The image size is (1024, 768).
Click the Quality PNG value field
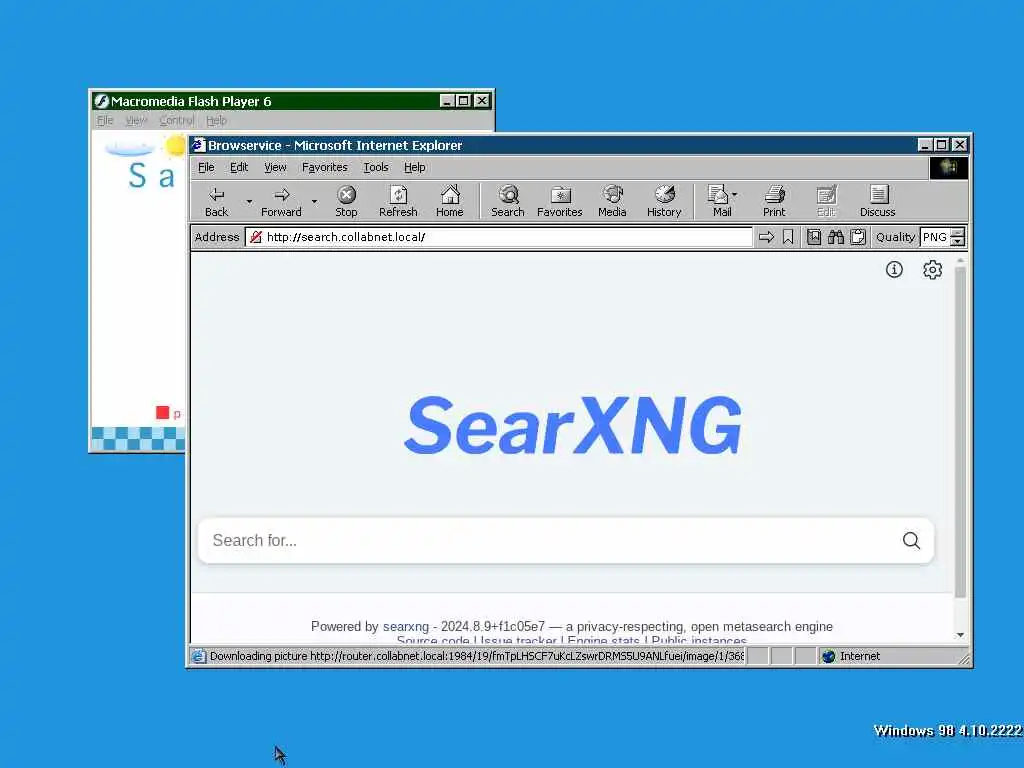pos(935,237)
